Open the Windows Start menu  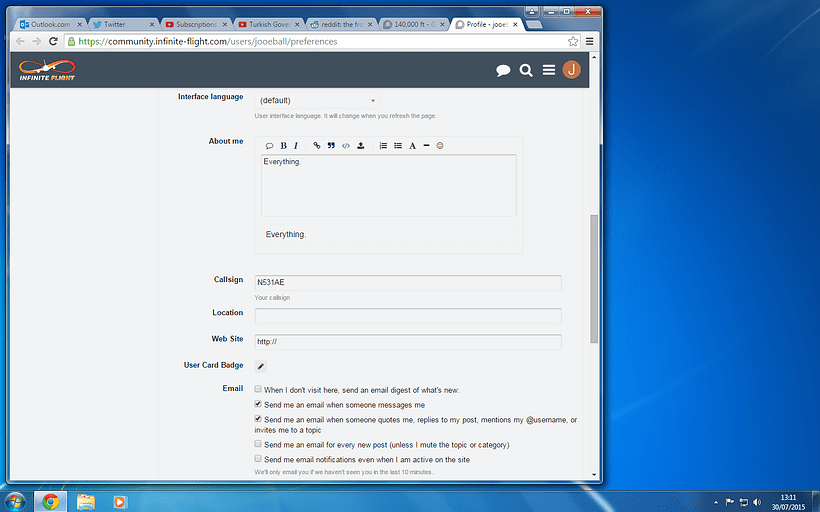click(15, 502)
